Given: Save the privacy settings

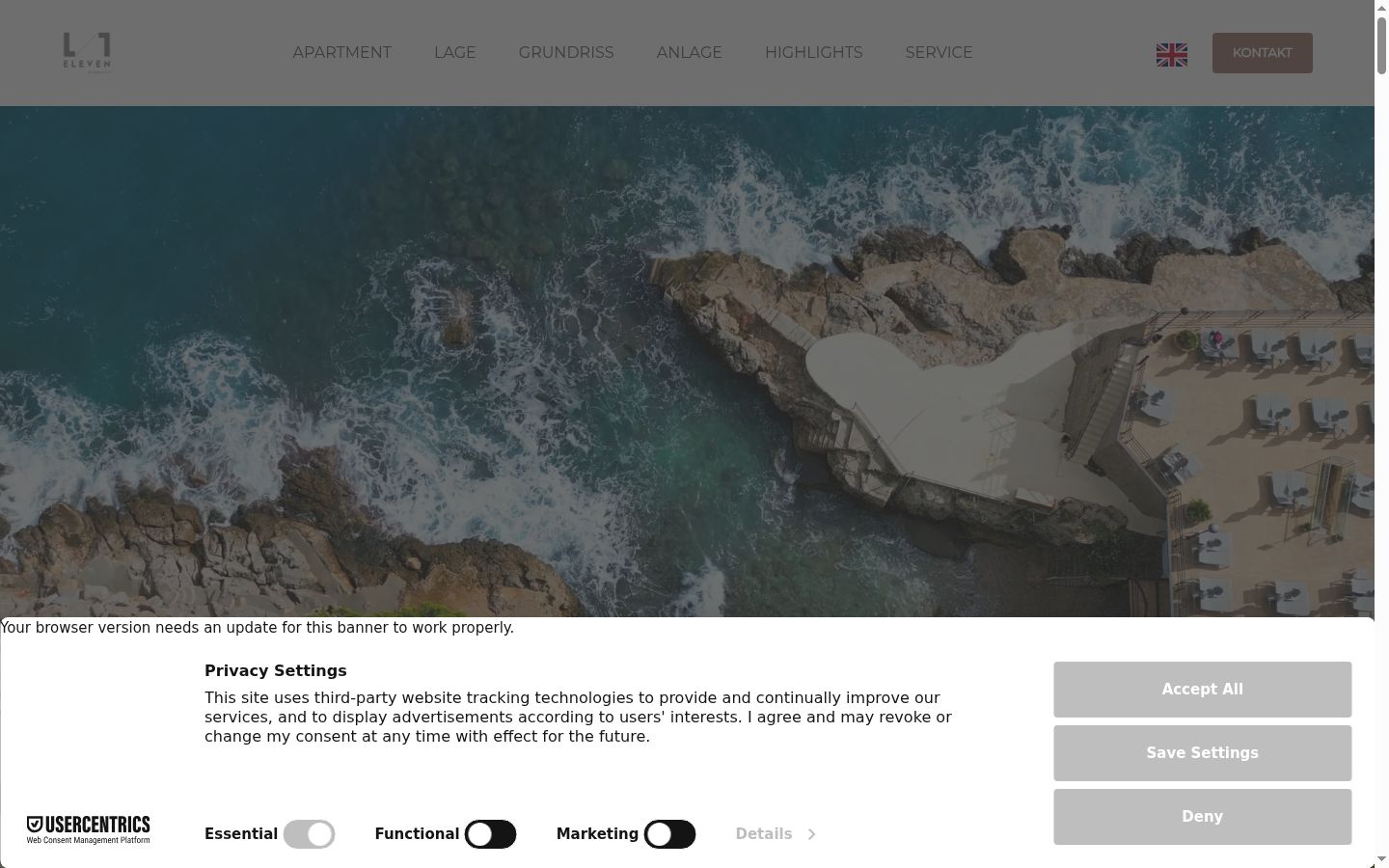Looking at the screenshot, I should [x=1203, y=753].
